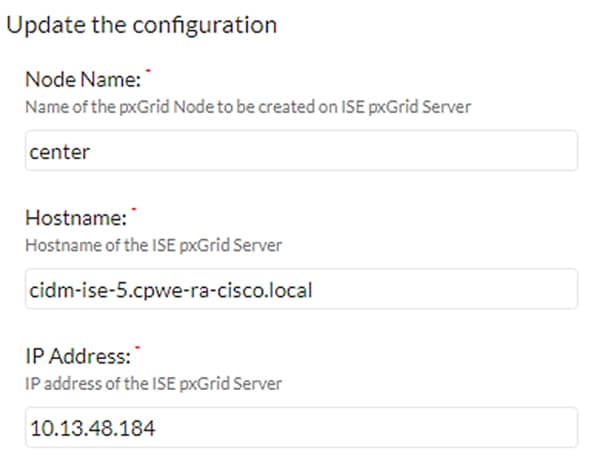Click the IP Address input field
Image resolution: width=600 pixels, height=476 pixels.
301,427
